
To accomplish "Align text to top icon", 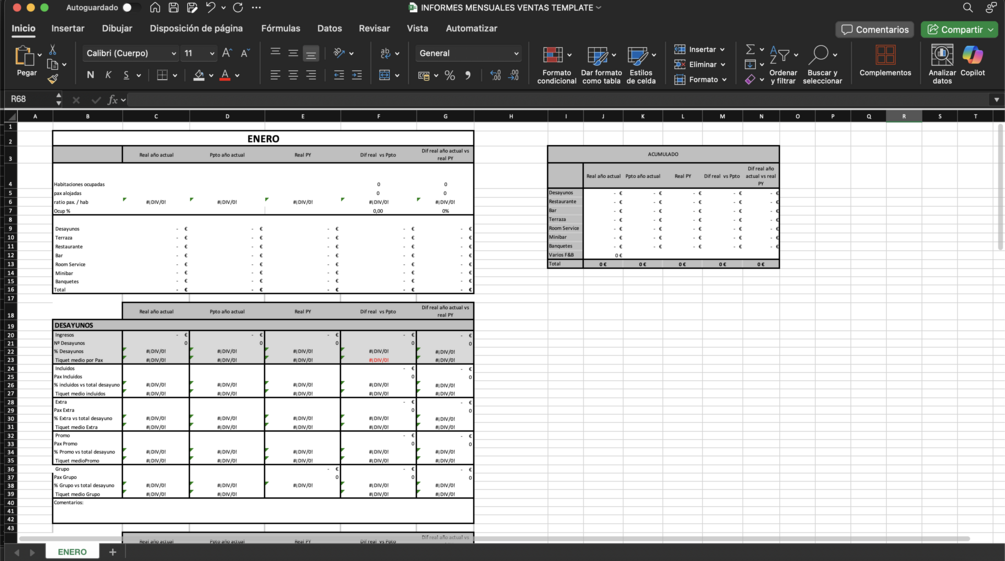I will 275,53.
